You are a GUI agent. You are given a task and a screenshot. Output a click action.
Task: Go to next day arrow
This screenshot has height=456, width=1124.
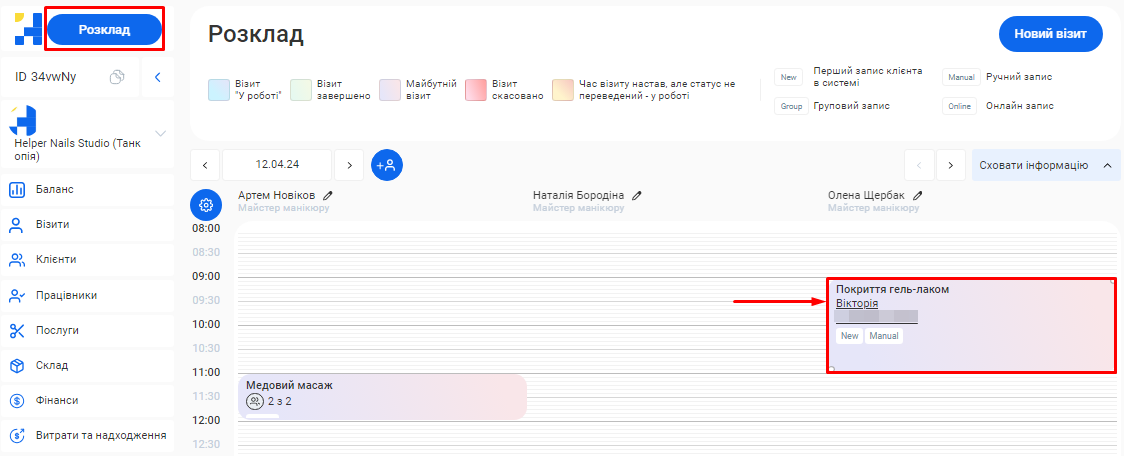pyautogui.click(x=349, y=165)
